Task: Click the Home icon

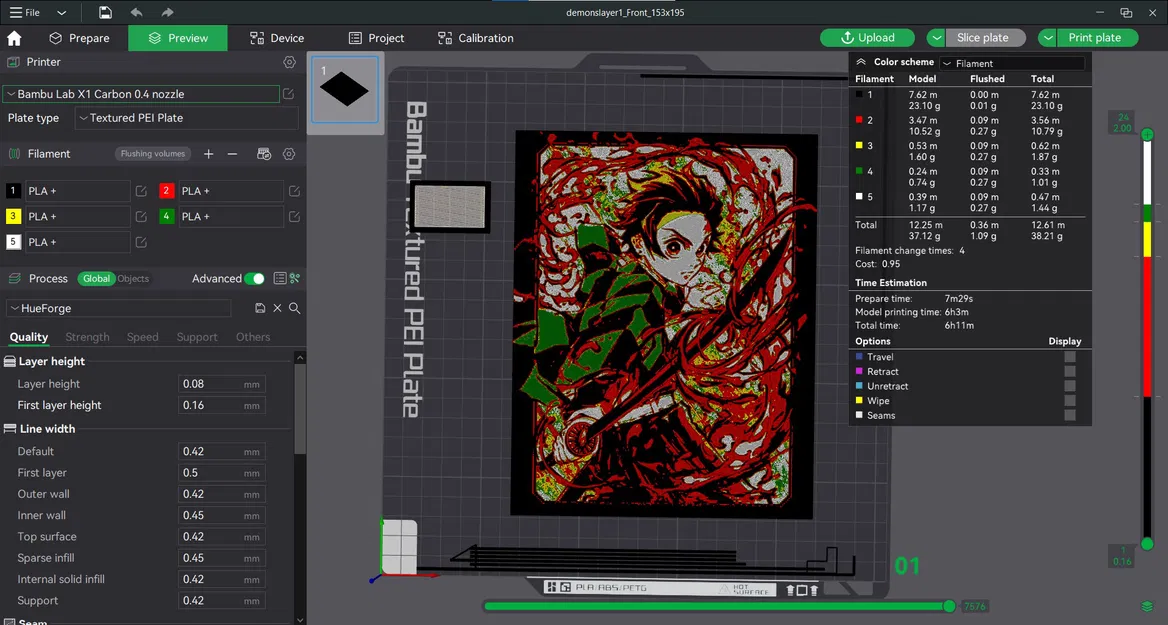Action: click(14, 38)
